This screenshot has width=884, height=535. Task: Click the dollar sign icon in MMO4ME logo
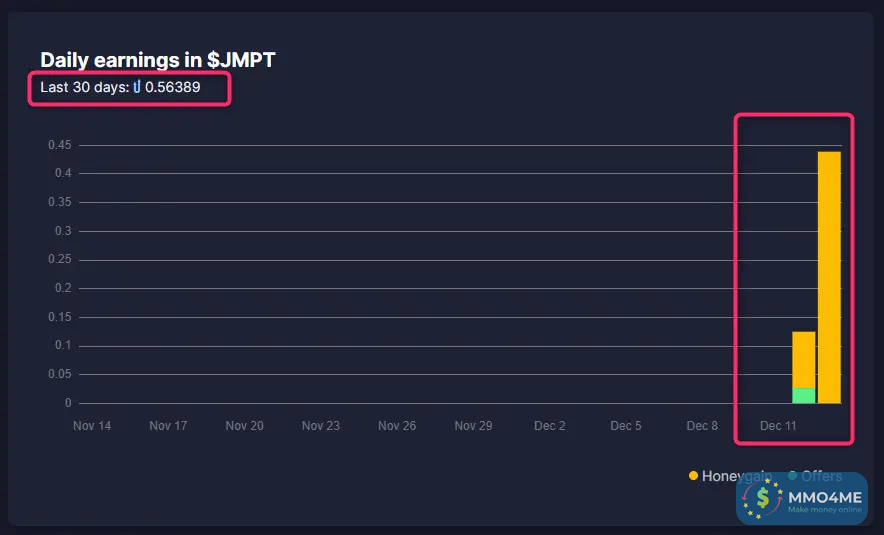765,497
